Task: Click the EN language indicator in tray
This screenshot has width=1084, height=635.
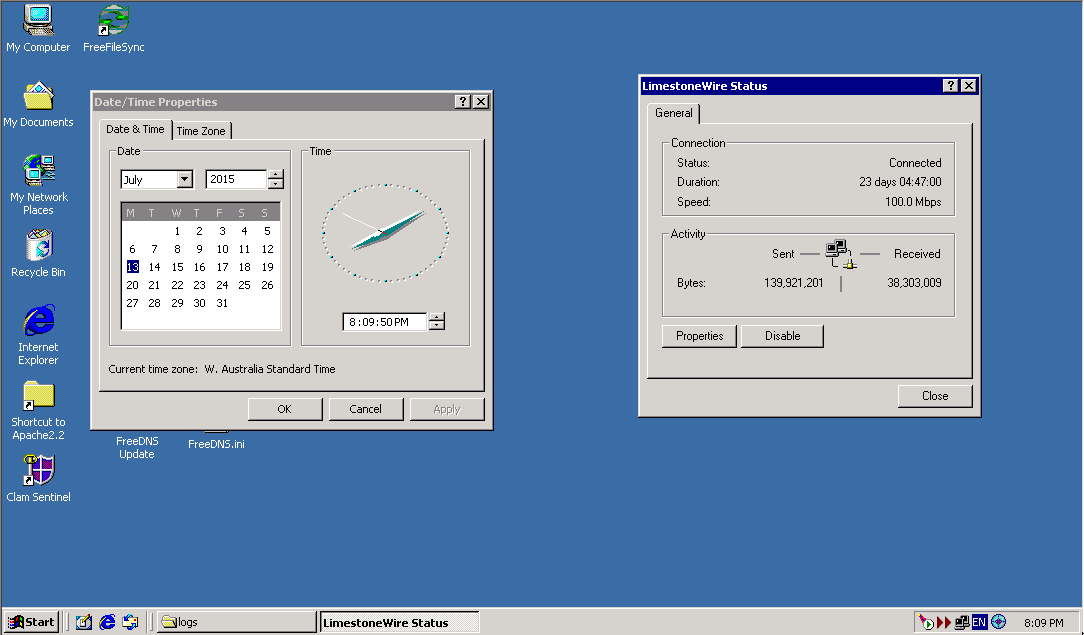Action: click(979, 622)
